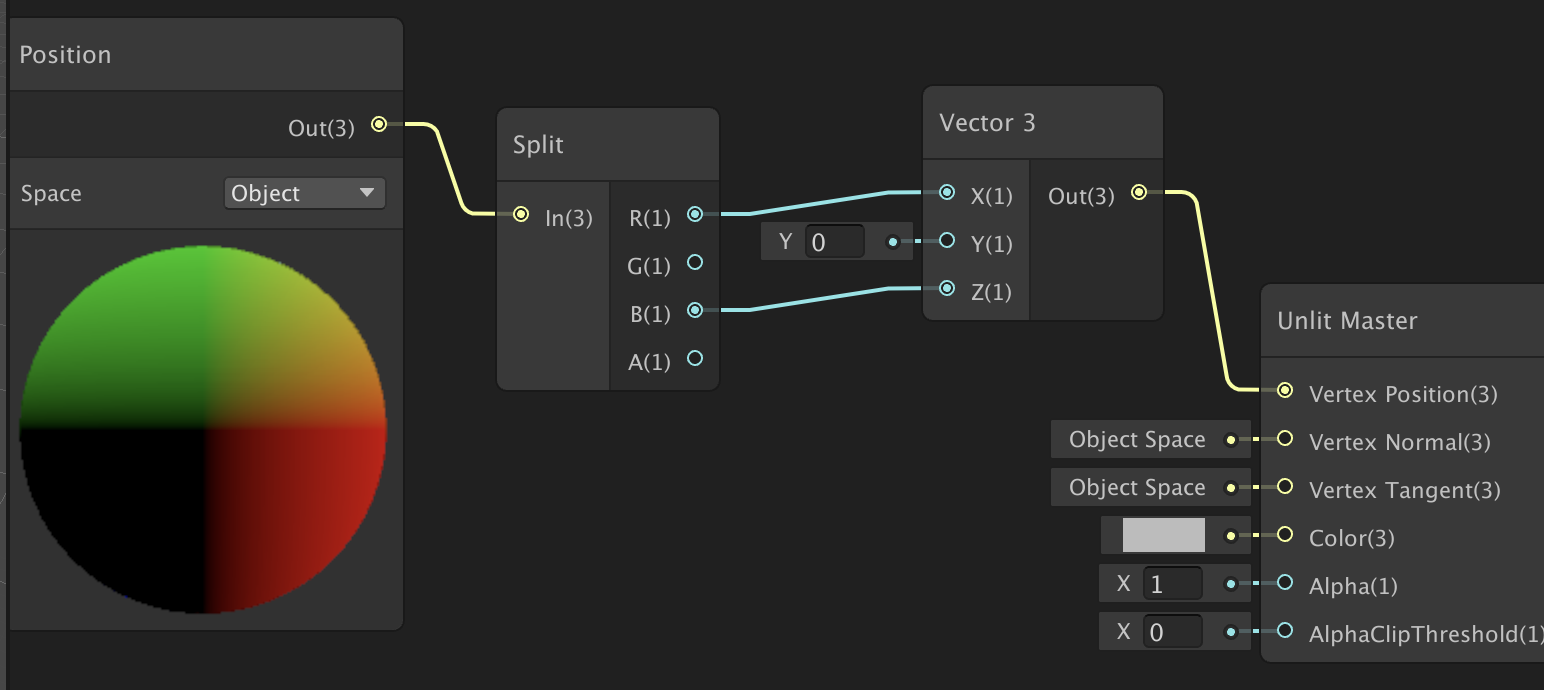Image resolution: width=1544 pixels, height=690 pixels.
Task: Click the Vertex Tangent Object Space slot
Action: (x=1137, y=488)
